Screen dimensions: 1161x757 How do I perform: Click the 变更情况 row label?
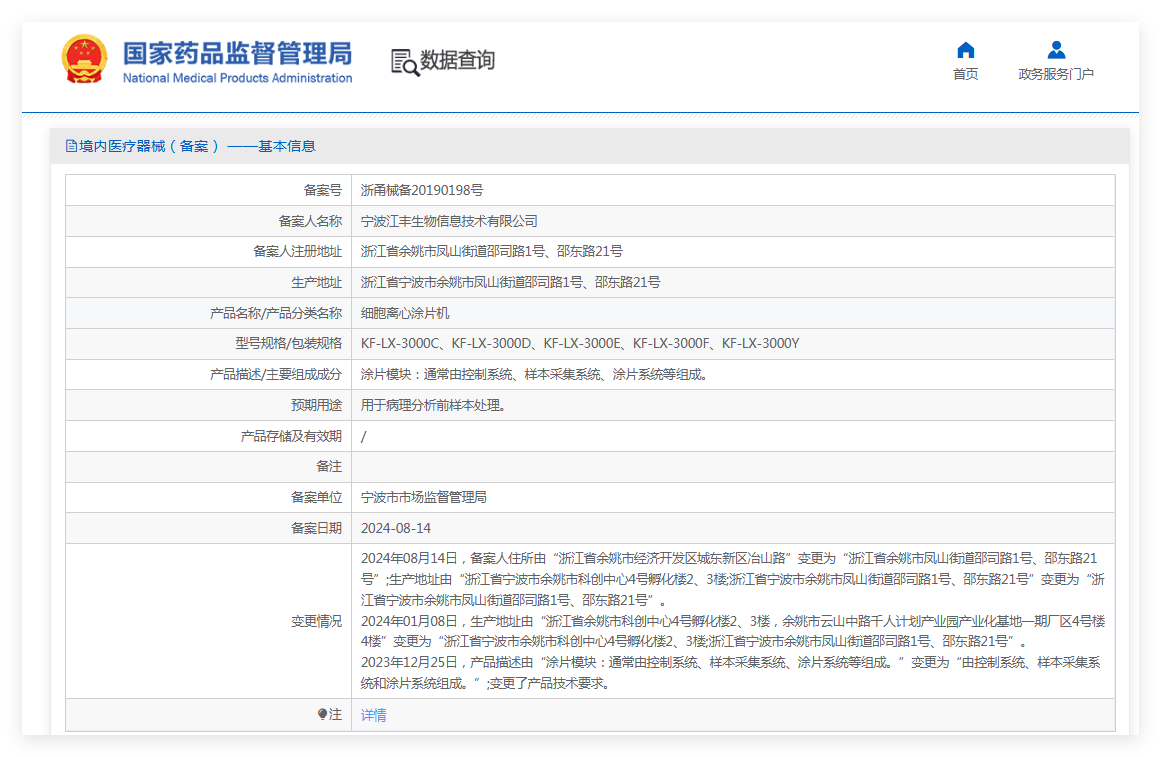[316, 621]
